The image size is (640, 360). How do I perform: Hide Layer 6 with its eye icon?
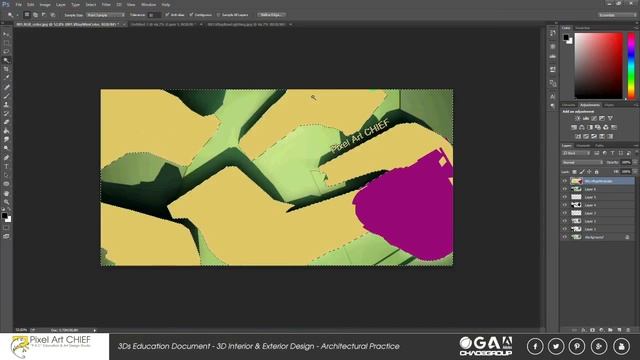pyautogui.click(x=565, y=189)
